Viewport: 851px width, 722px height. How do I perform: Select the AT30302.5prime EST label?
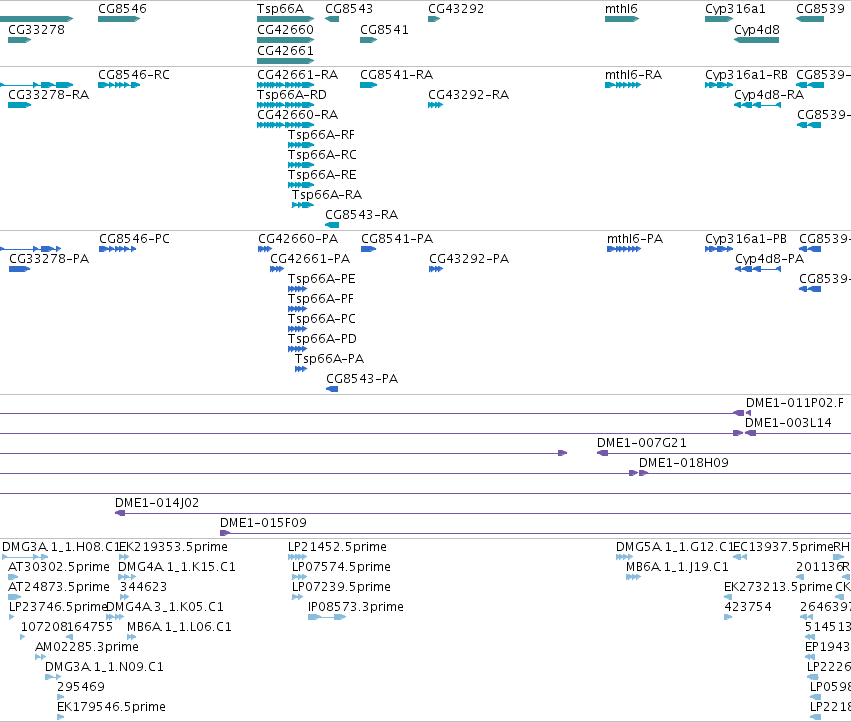pyautogui.click(x=59, y=567)
